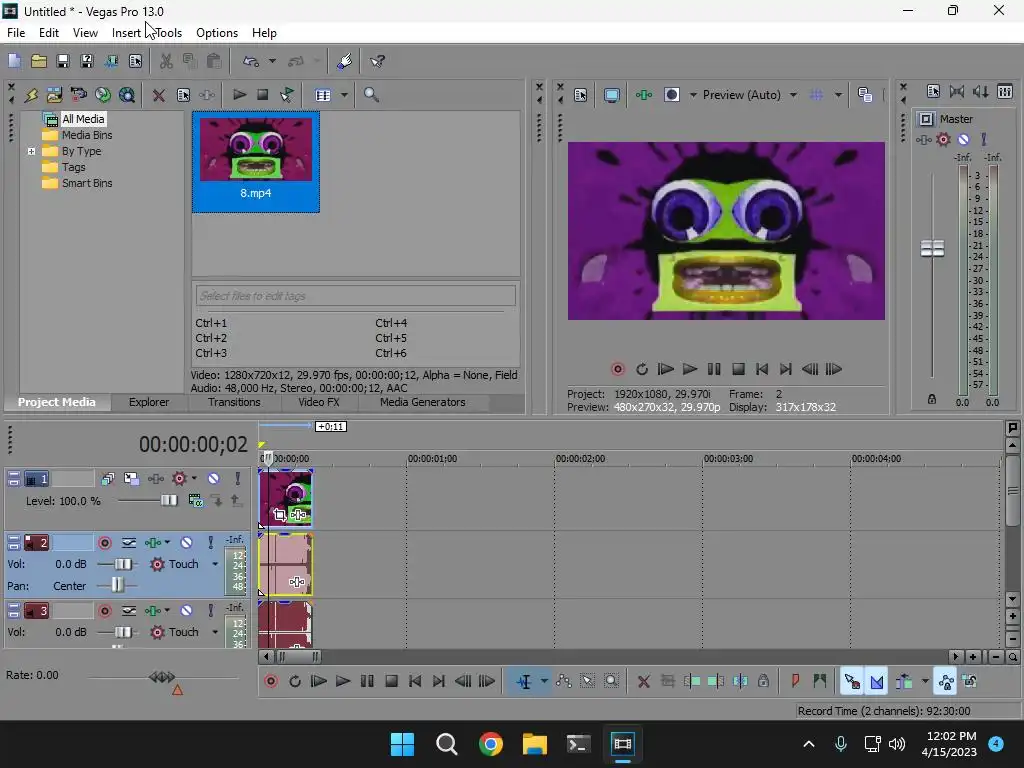Click the Video Output FX icon in preview
This screenshot has width=1024, height=768.
tap(643, 95)
